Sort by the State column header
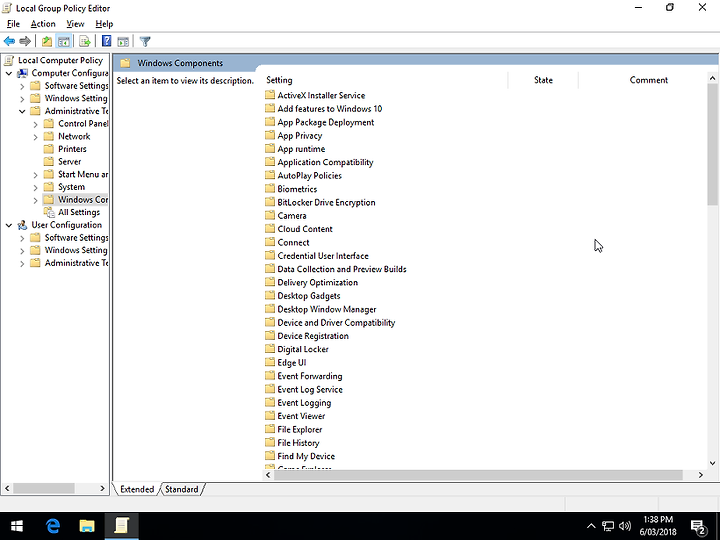This screenshot has width=720, height=540. tap(543, 80)
